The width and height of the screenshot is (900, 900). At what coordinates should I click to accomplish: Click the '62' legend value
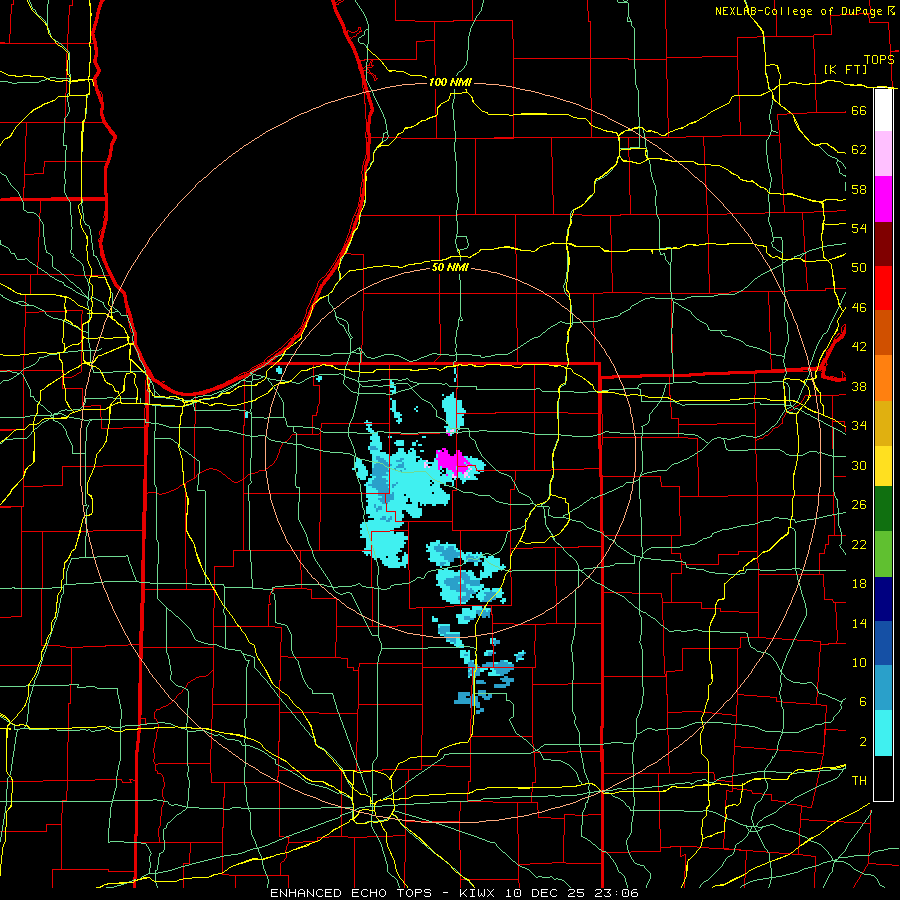point(859,150)
